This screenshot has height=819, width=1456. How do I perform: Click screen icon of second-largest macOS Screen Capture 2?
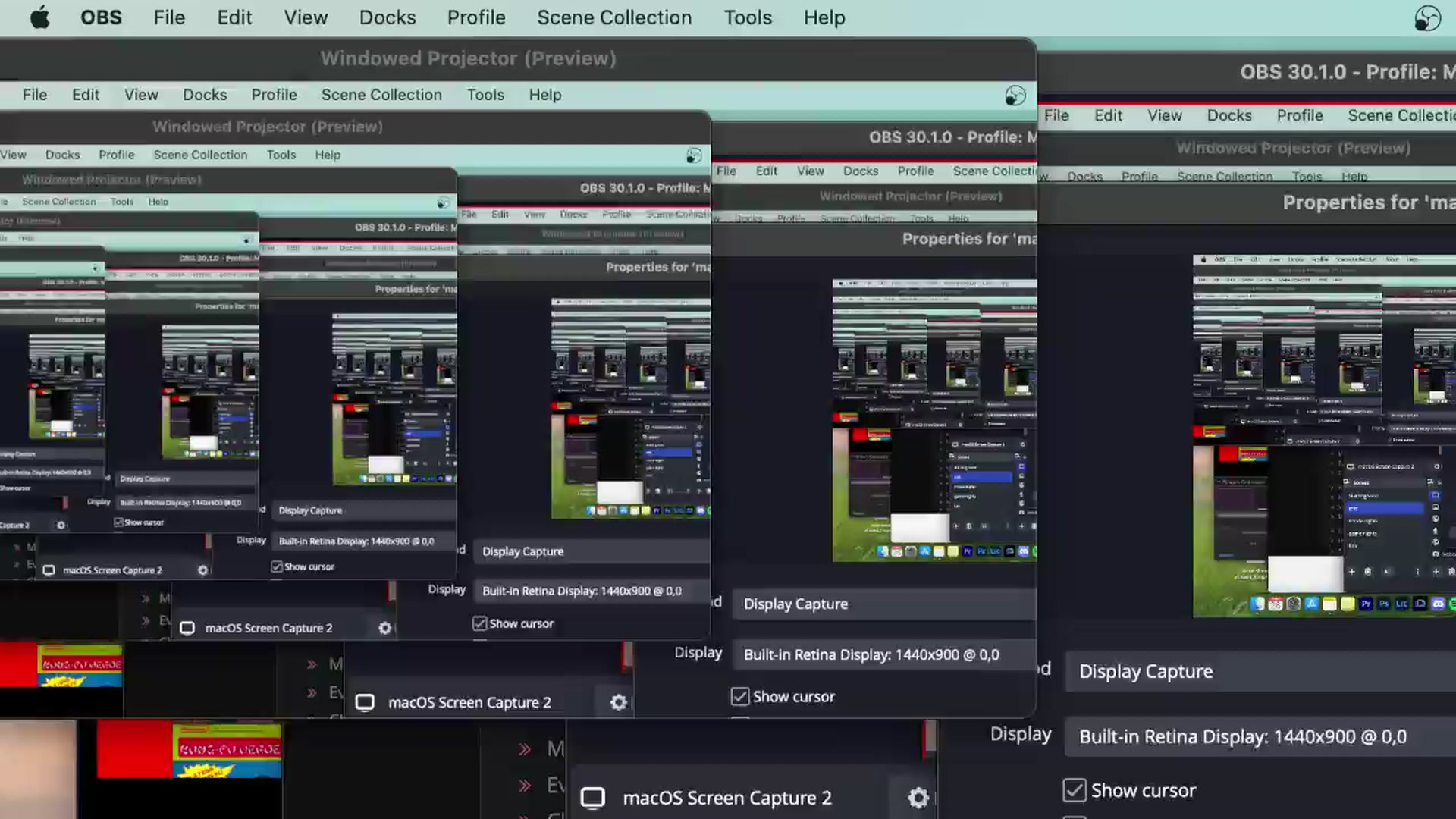(x=365, y=702)
